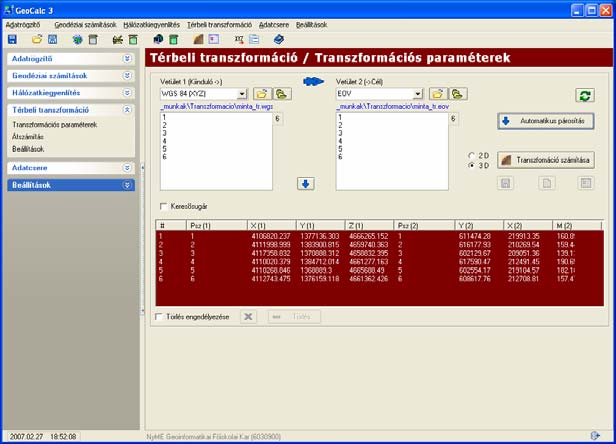Click the table cell 4661362.426

pyautogui.click(x=368, y=279)
